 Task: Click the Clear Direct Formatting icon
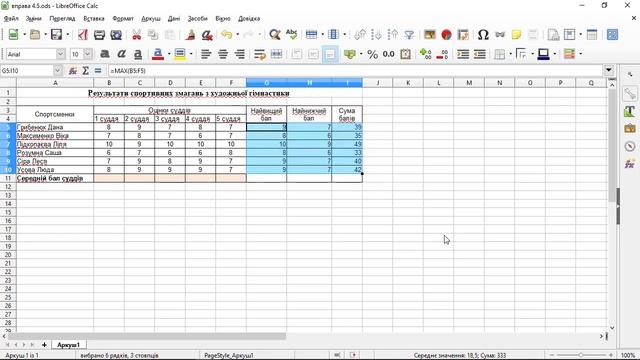(x=207, y=35)
